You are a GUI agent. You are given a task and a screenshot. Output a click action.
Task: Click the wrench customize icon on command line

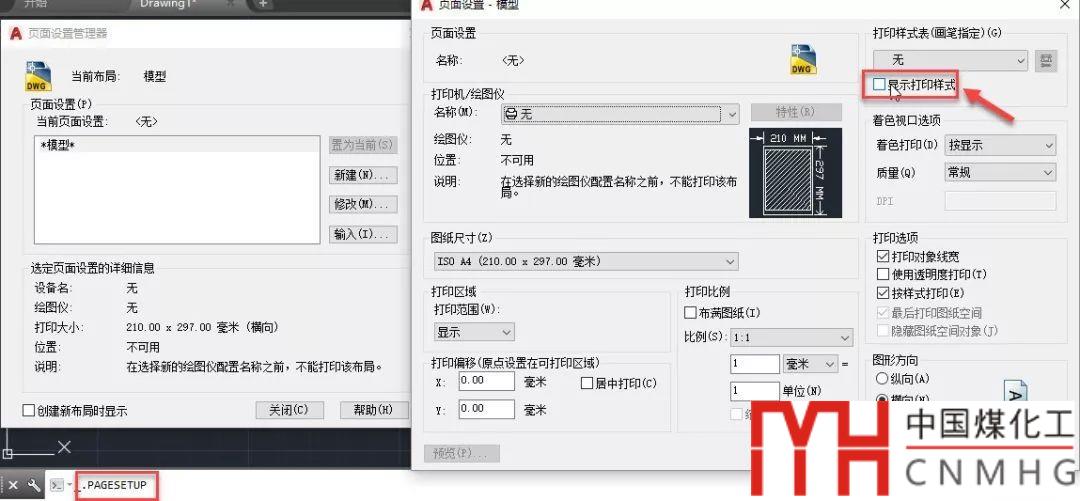click(33, 486)
